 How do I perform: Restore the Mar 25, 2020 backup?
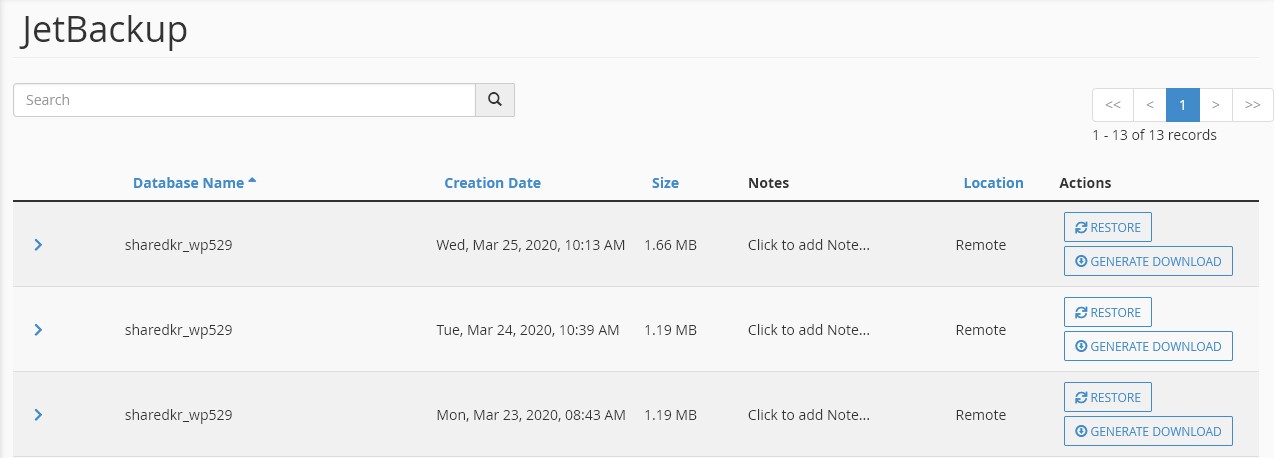1108,227
